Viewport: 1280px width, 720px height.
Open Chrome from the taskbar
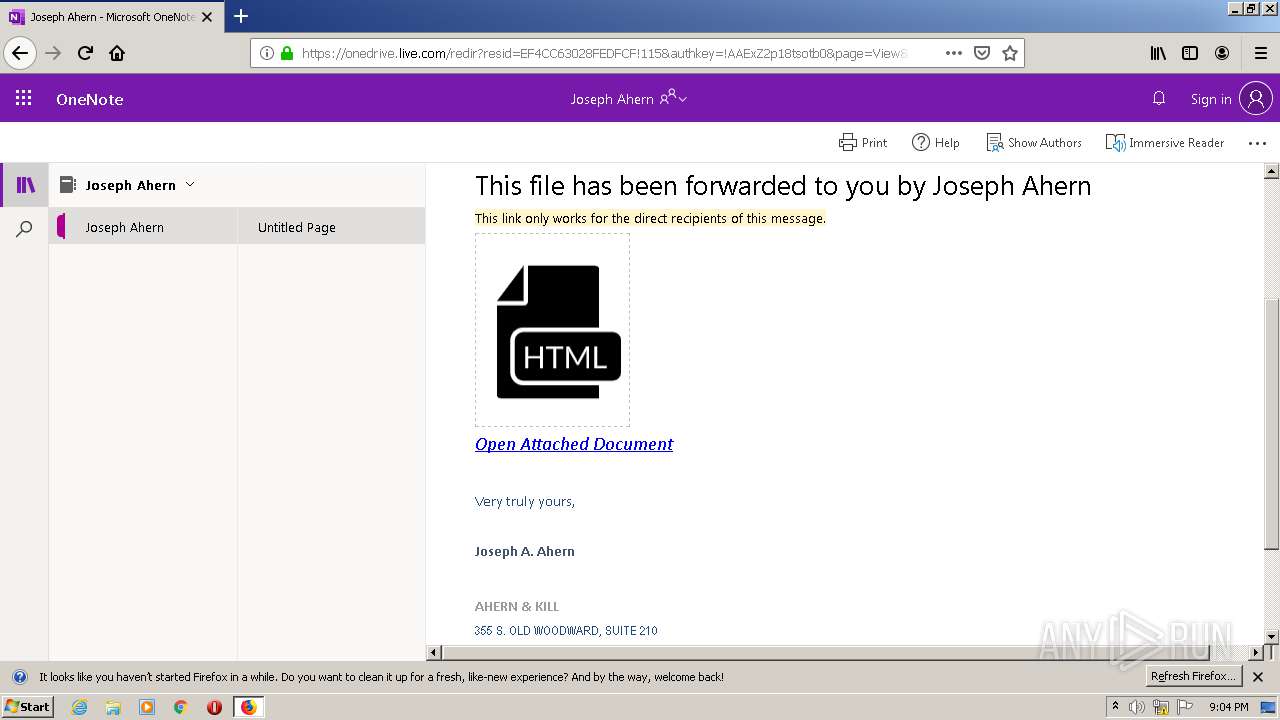point(181,707)
